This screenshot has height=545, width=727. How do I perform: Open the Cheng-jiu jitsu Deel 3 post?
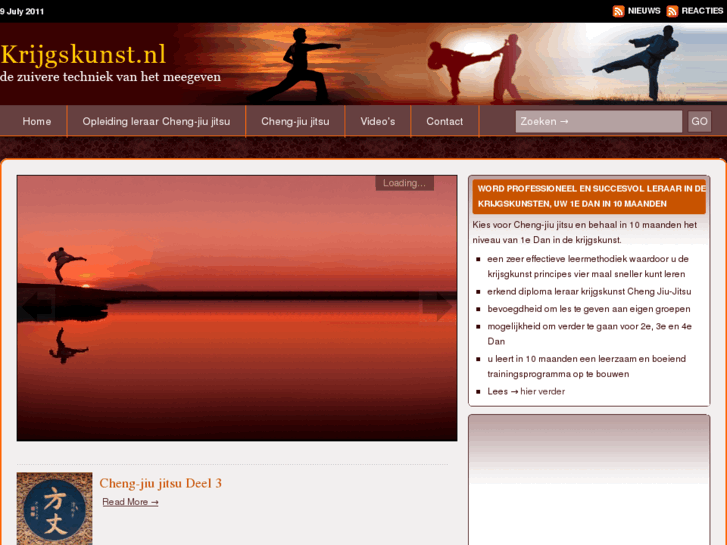[x=160, y=483]
